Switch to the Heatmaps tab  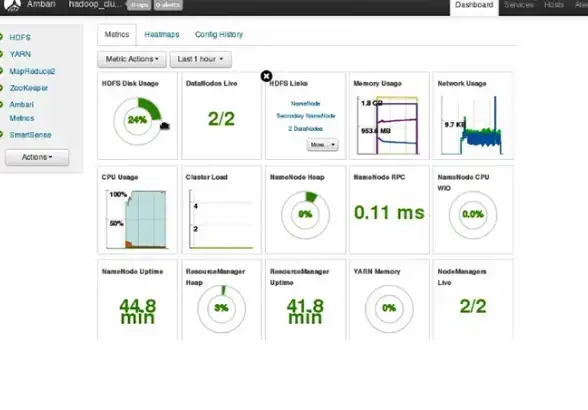tap(162, 35)
